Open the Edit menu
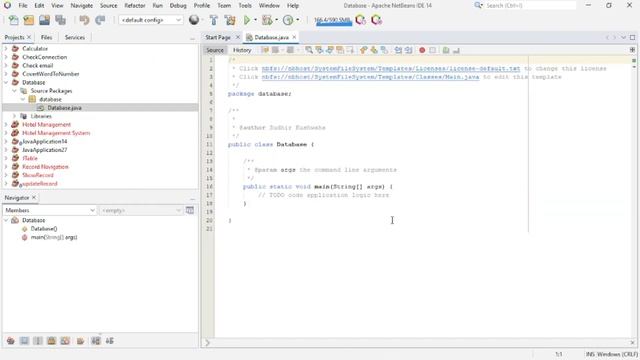Image resolution: width=640 pixels, height=360 pixels. [39, 6]
